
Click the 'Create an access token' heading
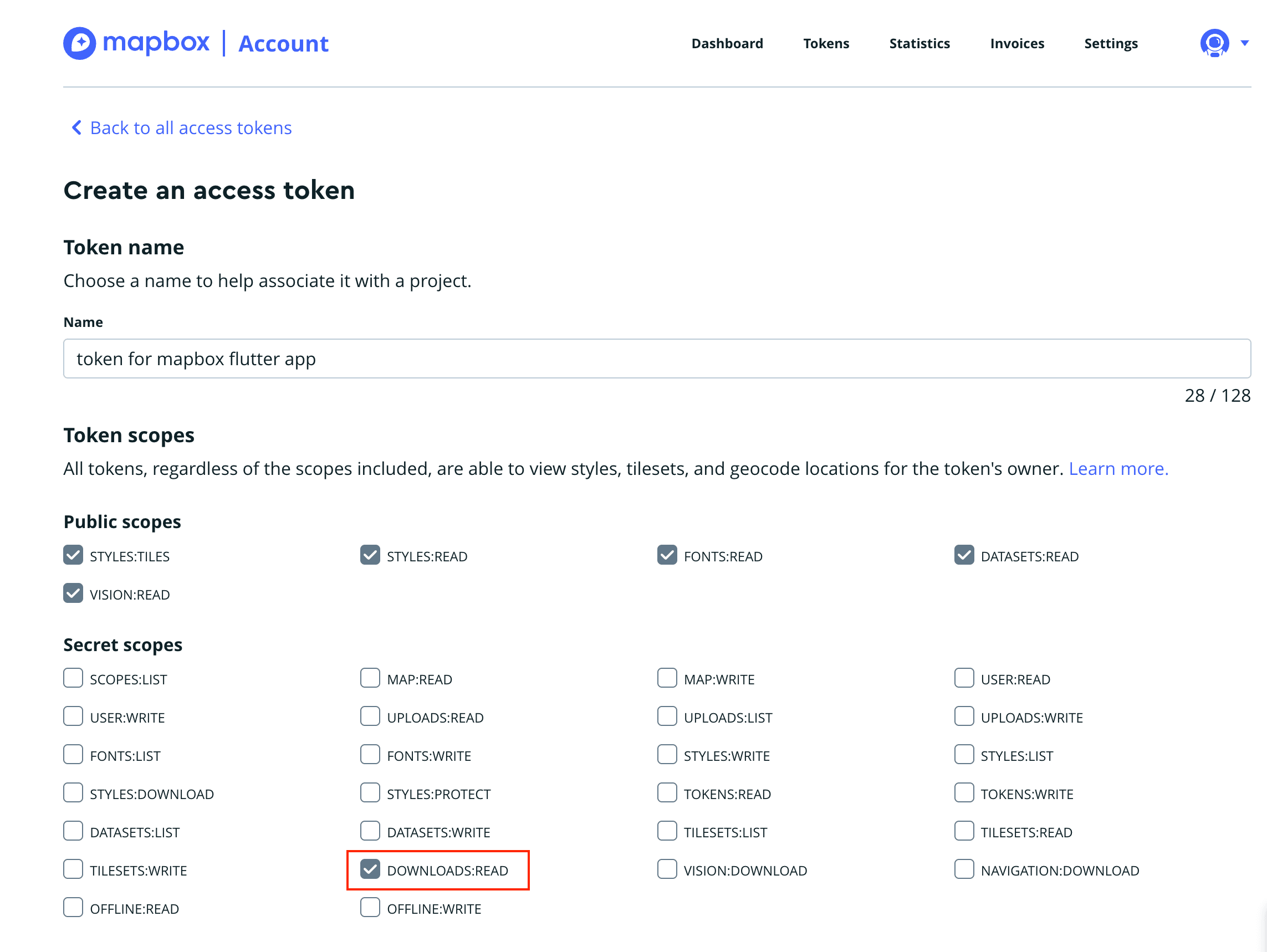point(209,191)
